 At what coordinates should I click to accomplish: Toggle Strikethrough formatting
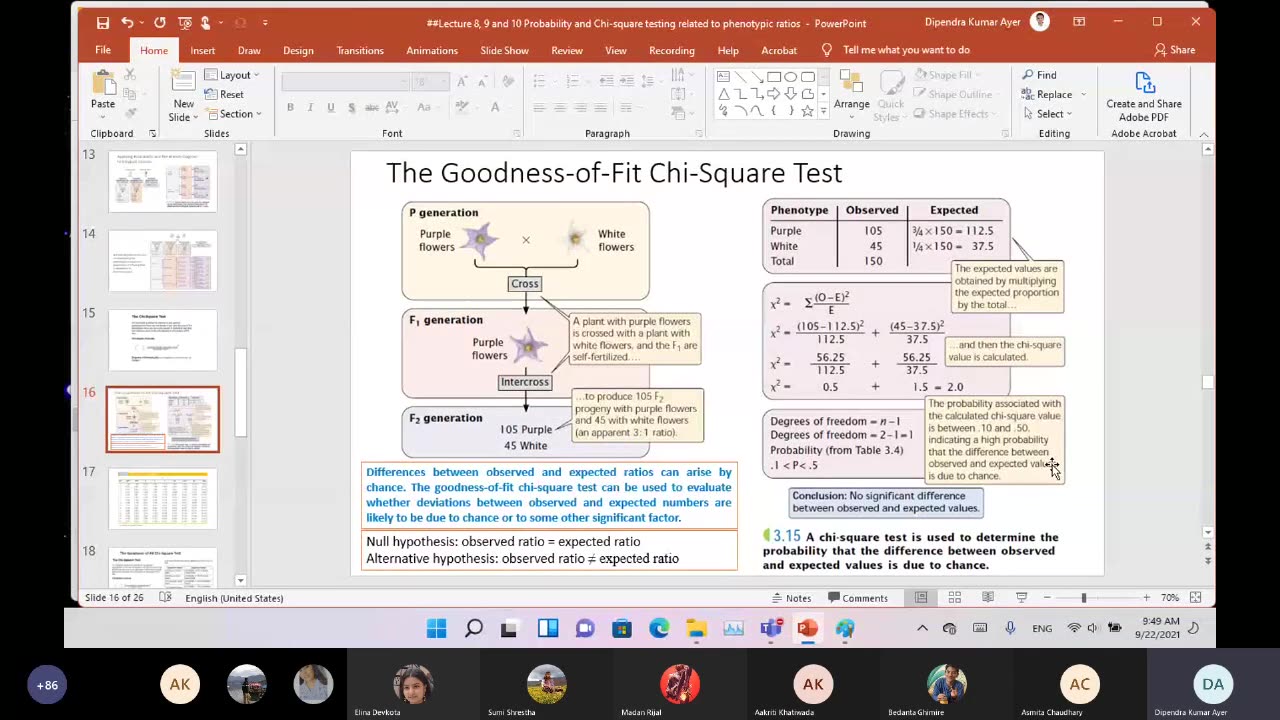[x=371, y=107]
